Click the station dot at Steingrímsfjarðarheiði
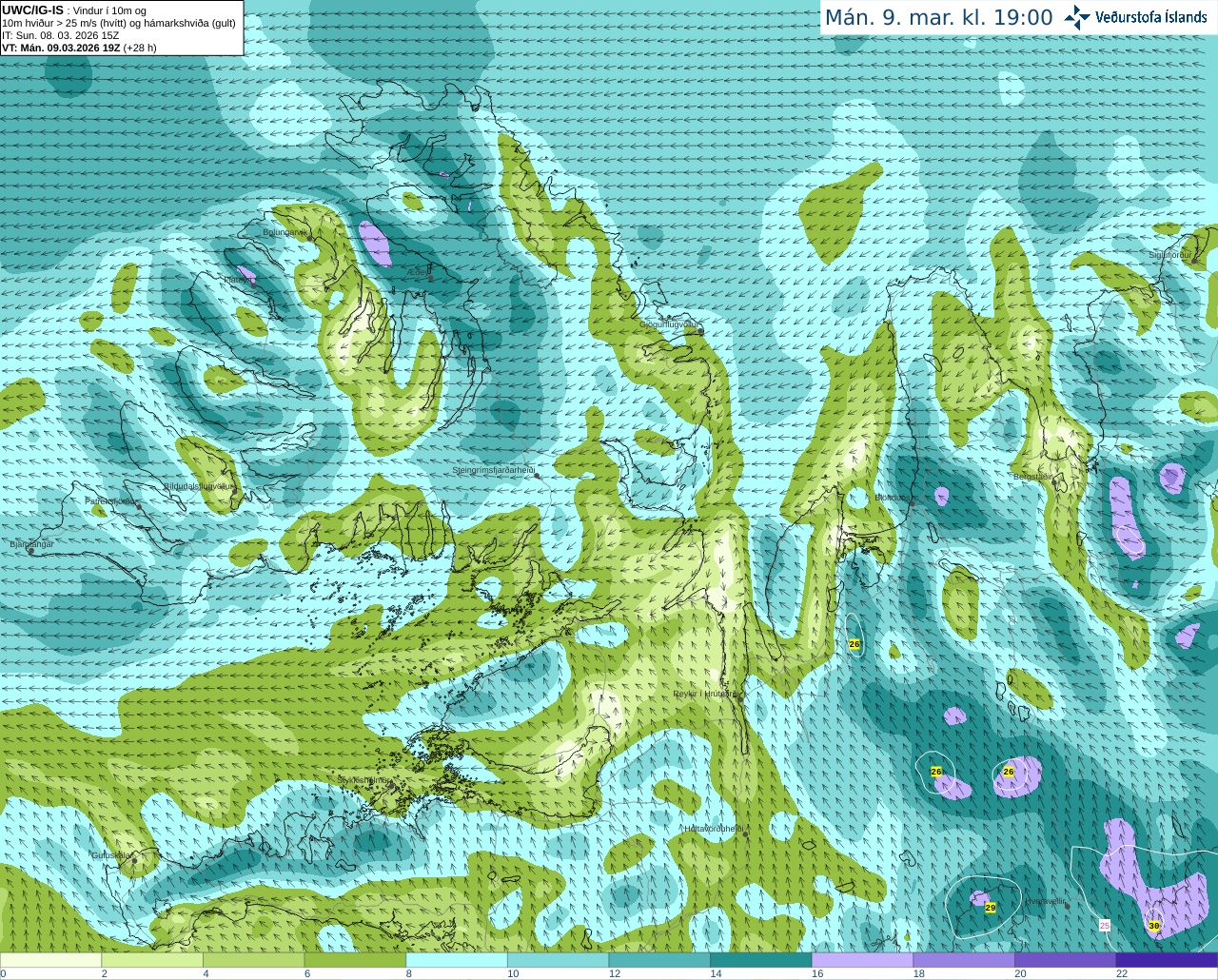This screenshot has height=980, width=1218. (536, 474)
